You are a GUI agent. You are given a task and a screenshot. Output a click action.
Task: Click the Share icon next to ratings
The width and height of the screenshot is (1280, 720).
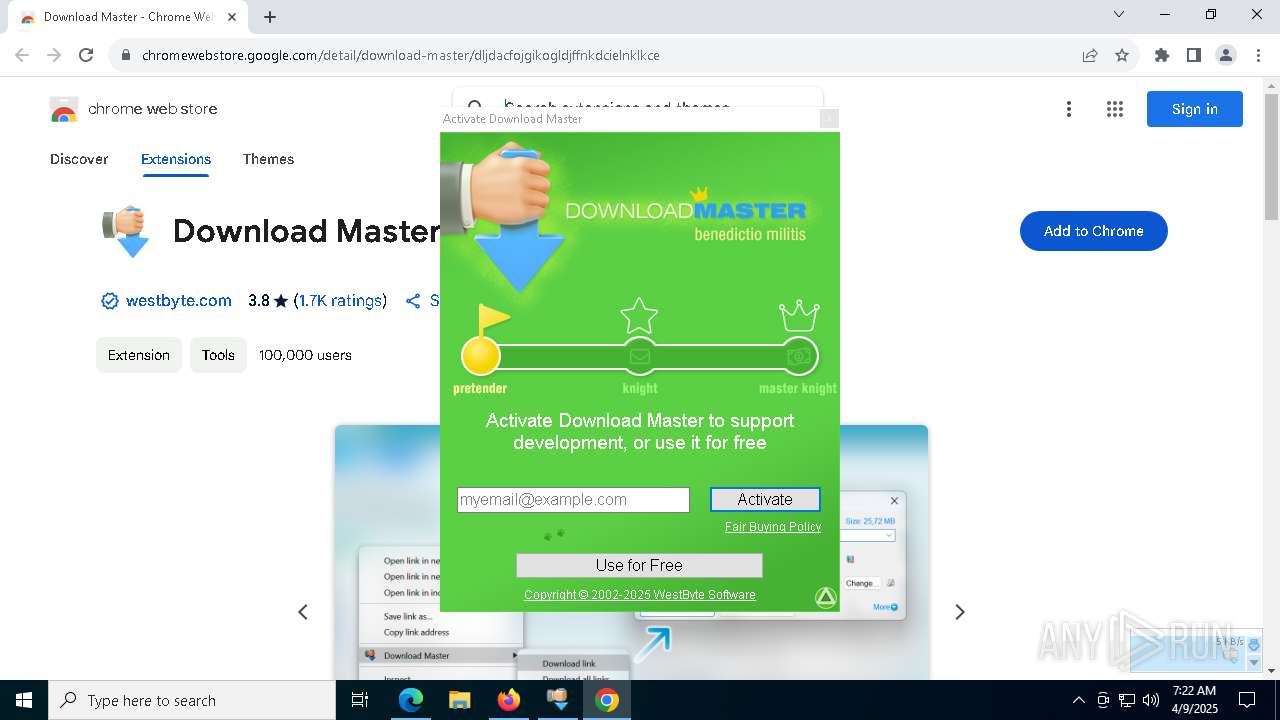[413, 301]
